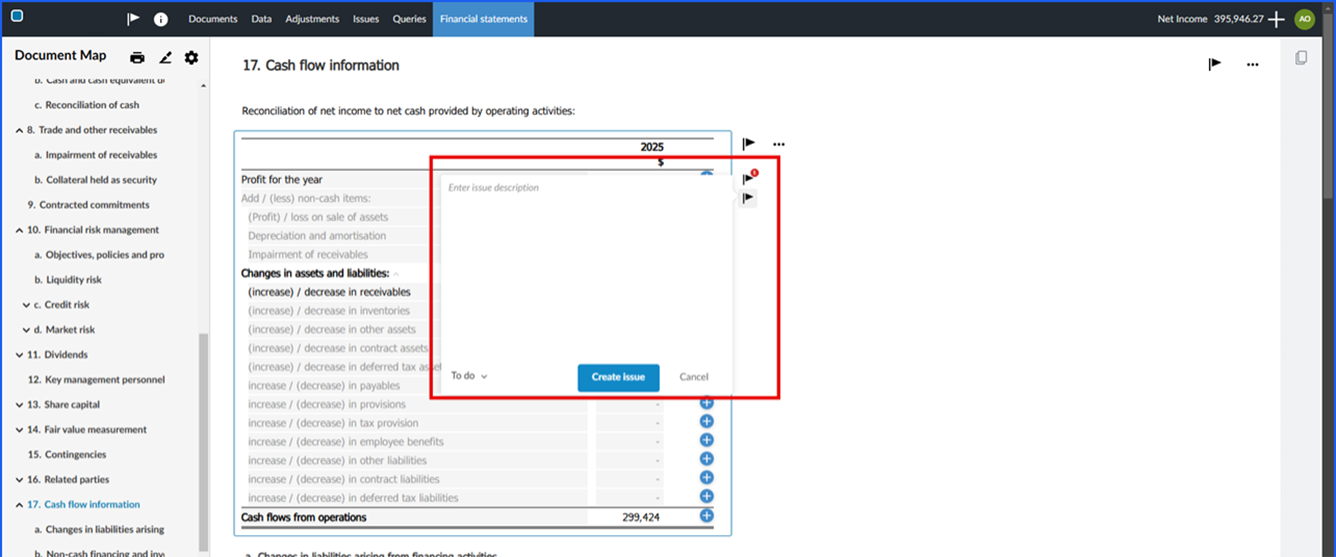Expand 13. Share capital node
Viewport: 1336px width, 557px height.
[x=20, y=405]
